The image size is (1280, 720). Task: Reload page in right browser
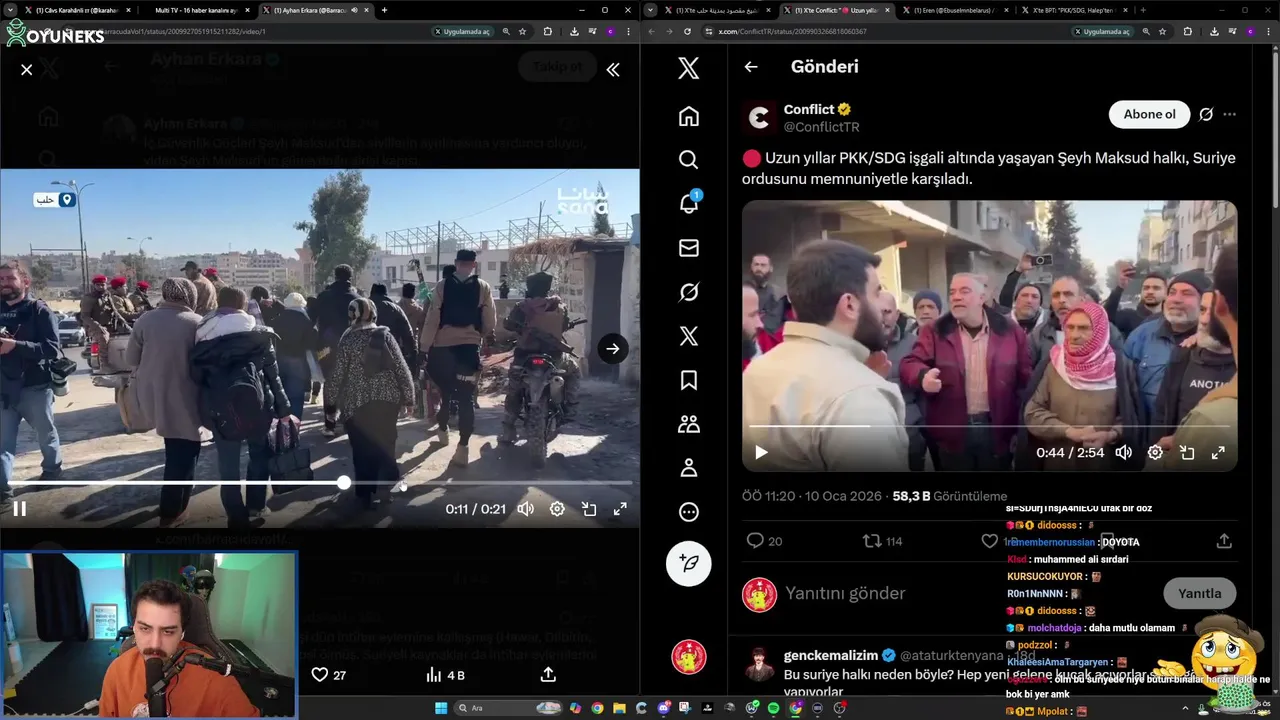pos(688,31)
